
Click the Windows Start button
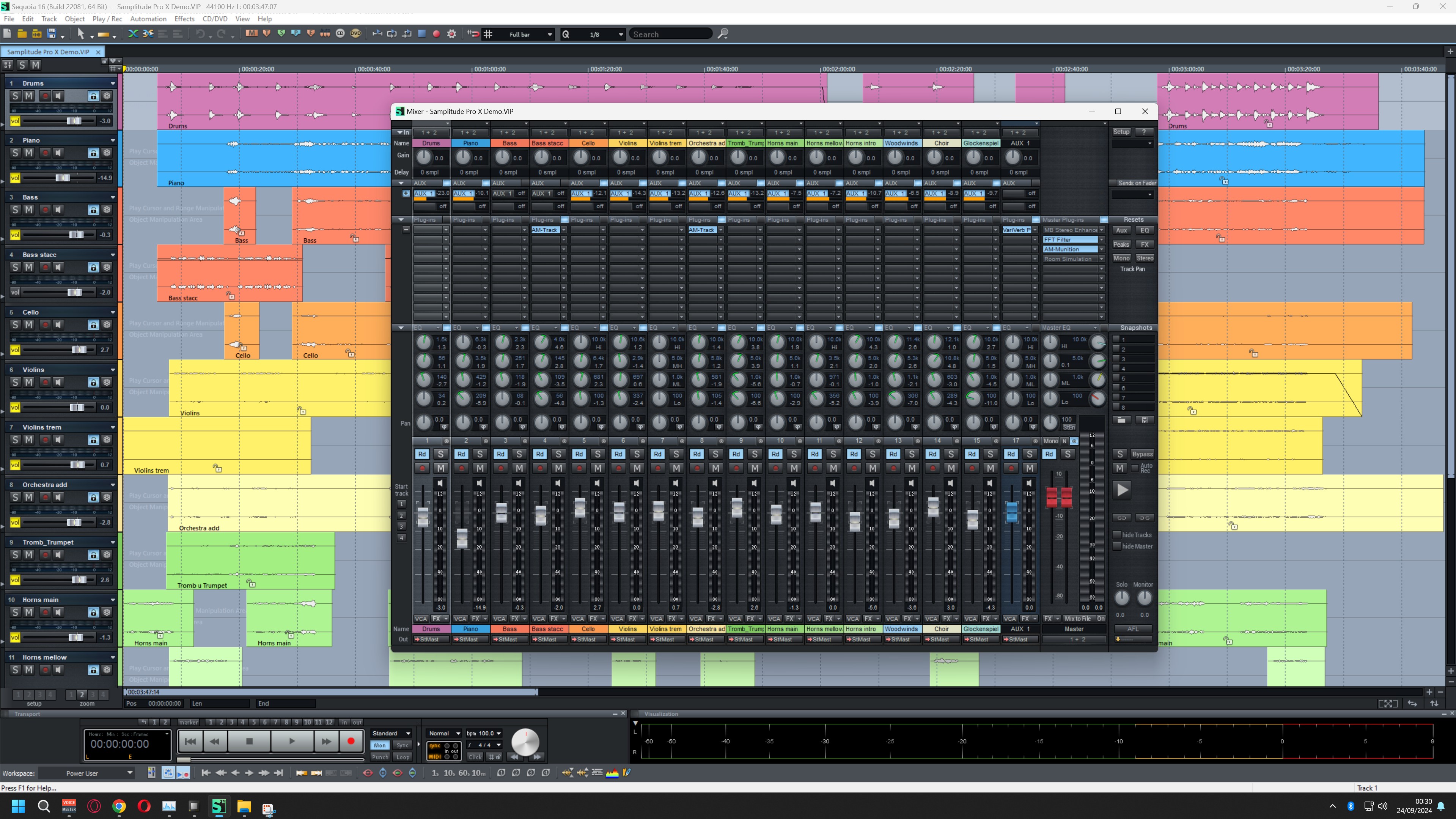pyautogui.click(x=18, y=806)
